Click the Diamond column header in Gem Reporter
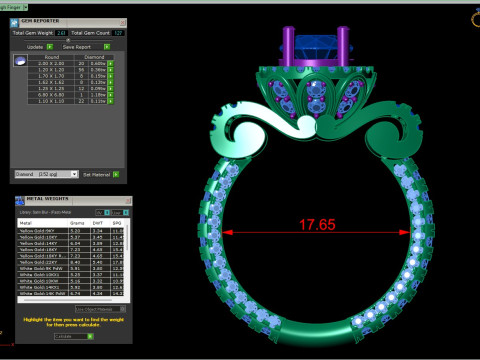This screenshot has height=360, width=480. 94,57
